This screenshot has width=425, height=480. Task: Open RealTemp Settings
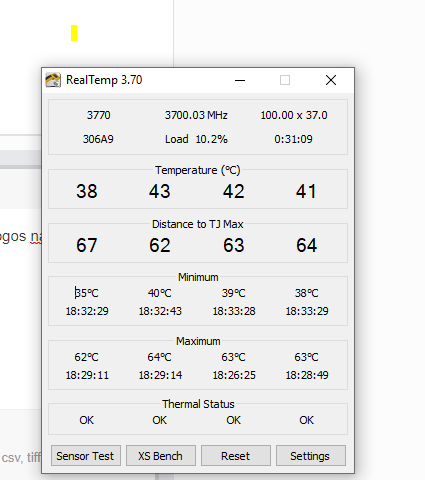[311, 456]
